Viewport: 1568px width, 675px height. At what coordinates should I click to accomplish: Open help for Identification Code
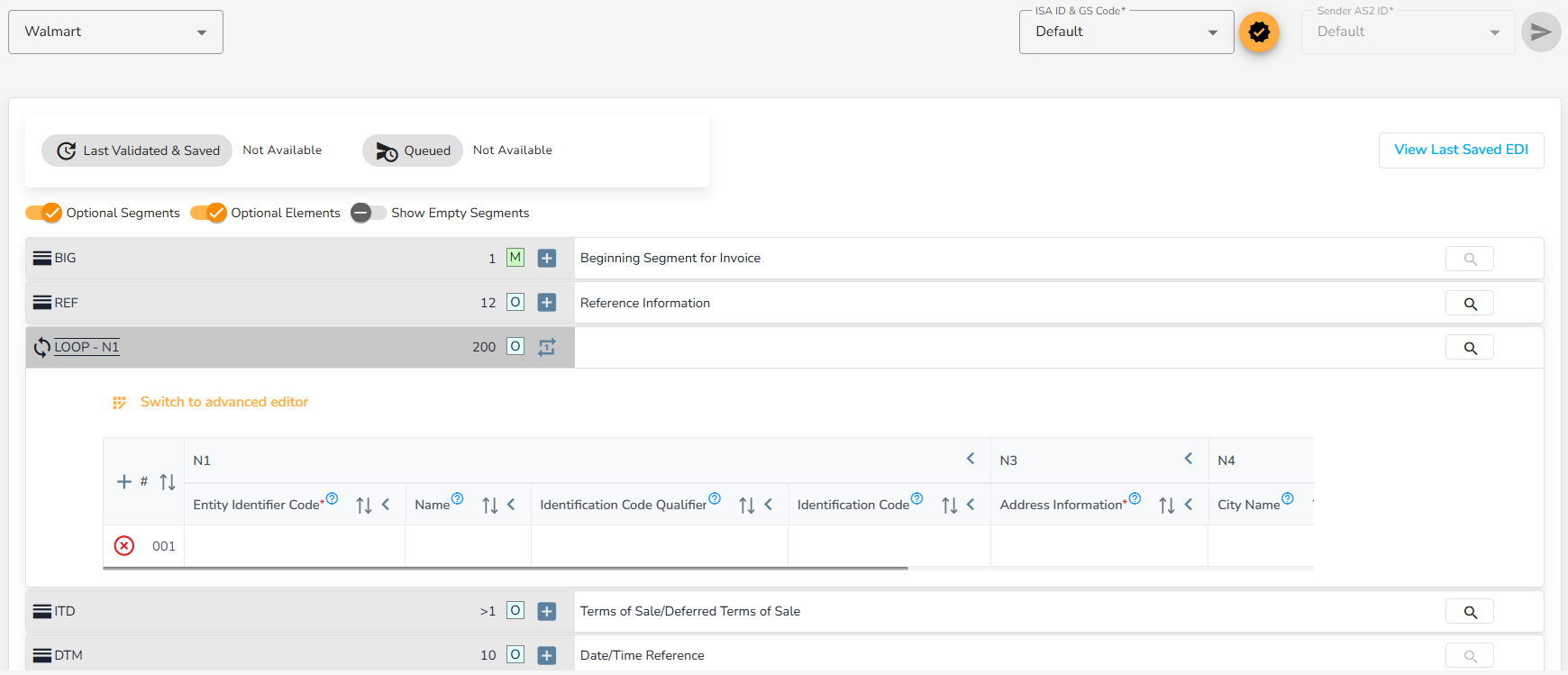tap(916, 498)
